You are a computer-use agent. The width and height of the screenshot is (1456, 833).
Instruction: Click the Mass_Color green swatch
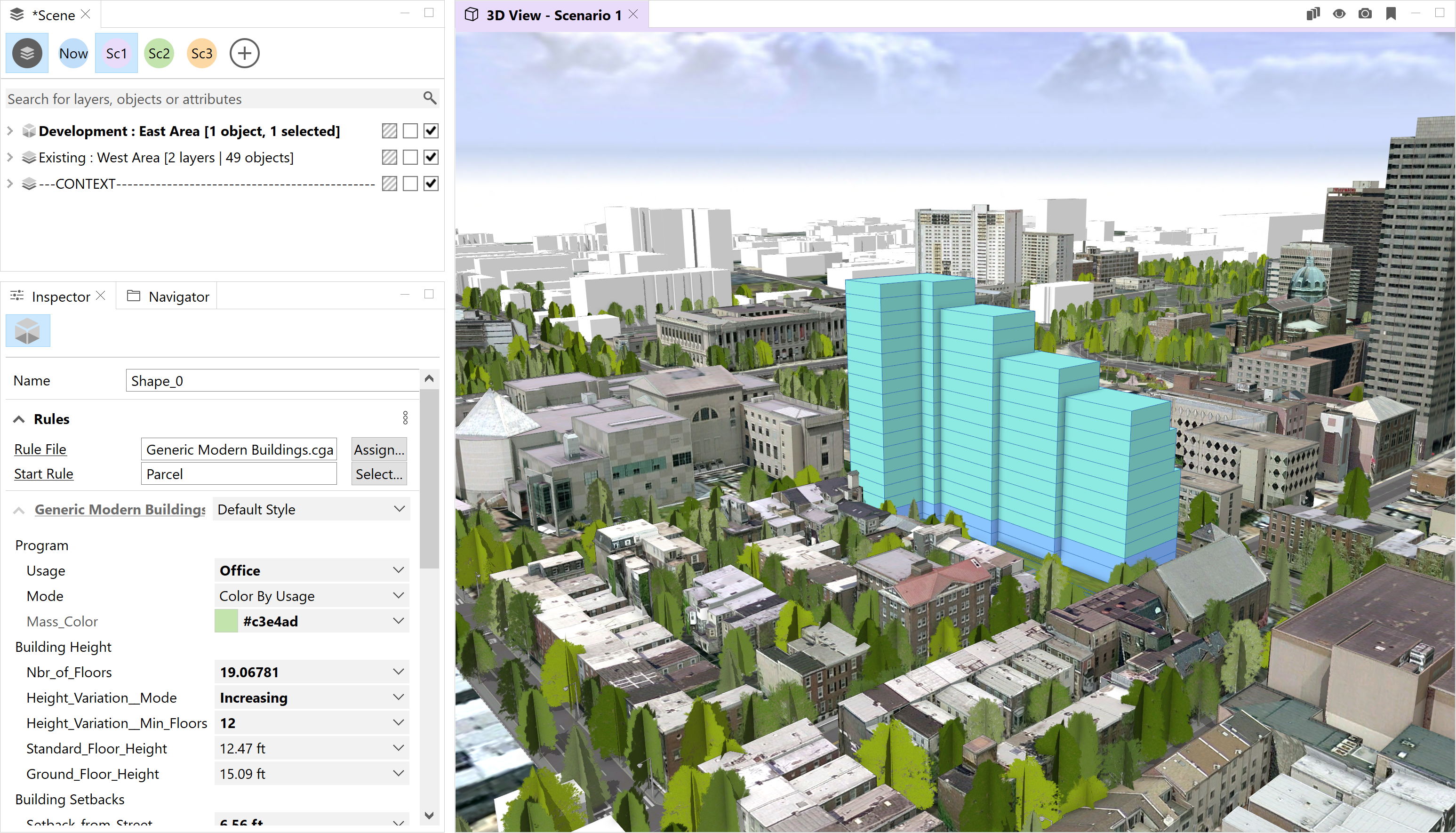[226, 621]
